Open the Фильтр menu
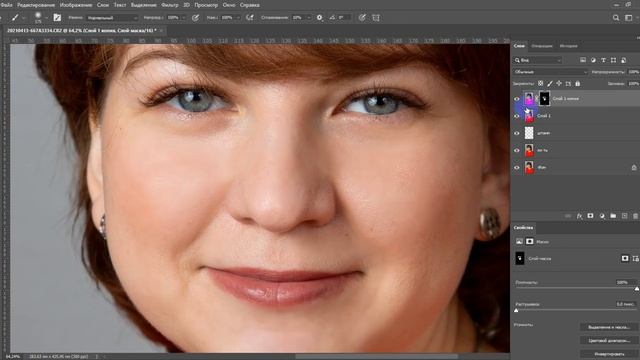Viewport: 640px width, 360px height. click(x=170, y=5)
